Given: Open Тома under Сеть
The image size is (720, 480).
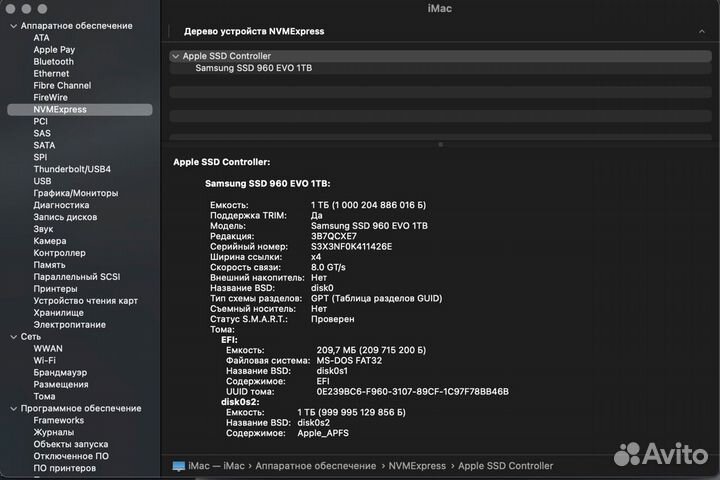Looking at the screenshot, I should point(44,396).
